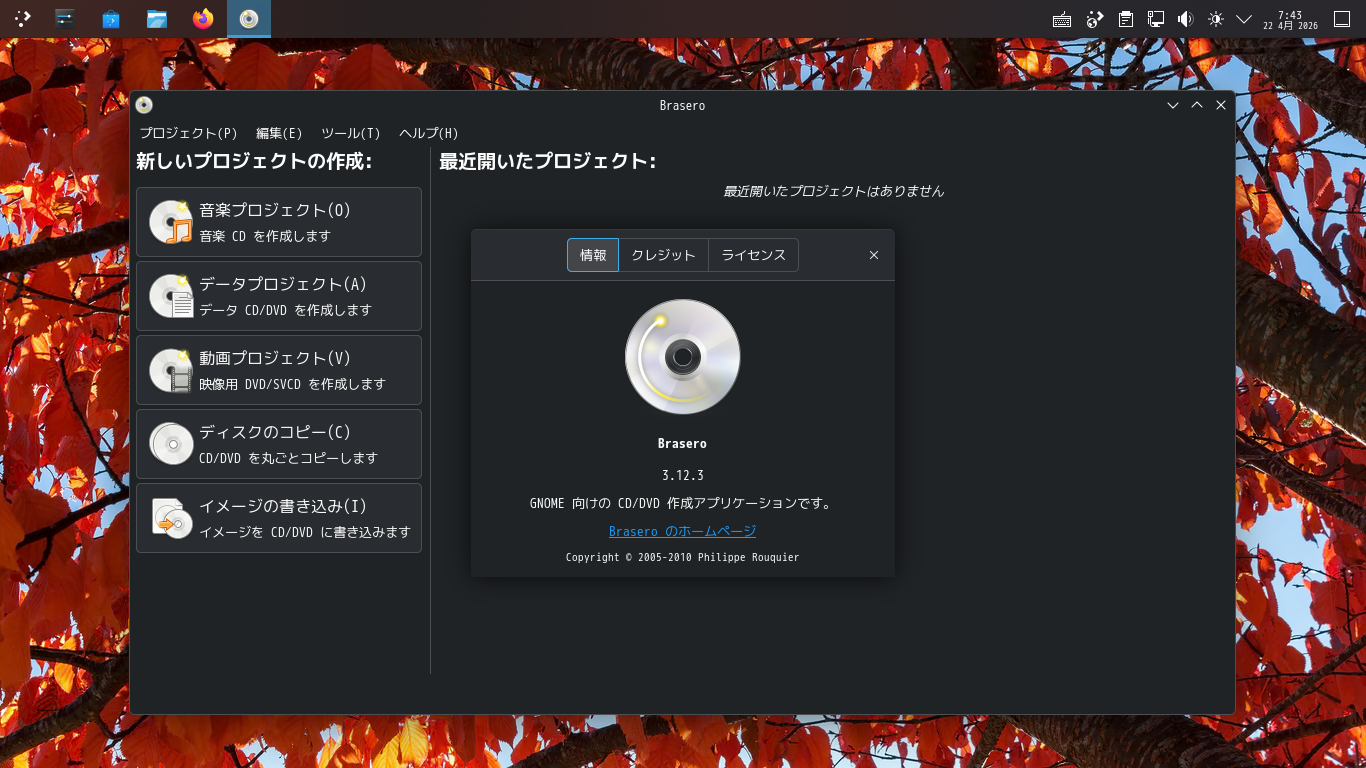
Task: Start a 動画プロジェクト(V) video project
Action: pyautogui.click(x=279, y=370)
